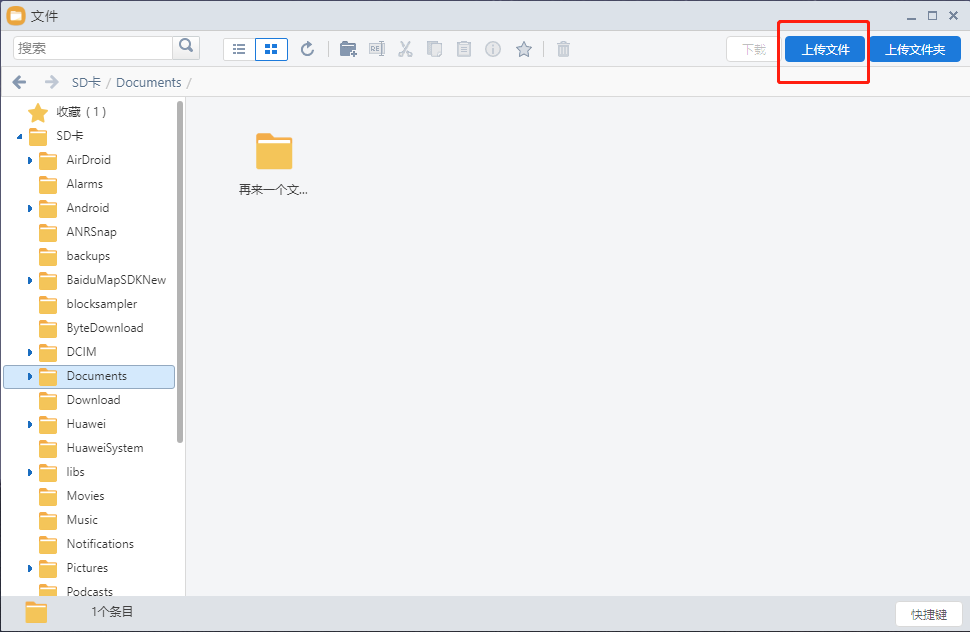
Task: Refresh the file list
Action: coord(308,49)
